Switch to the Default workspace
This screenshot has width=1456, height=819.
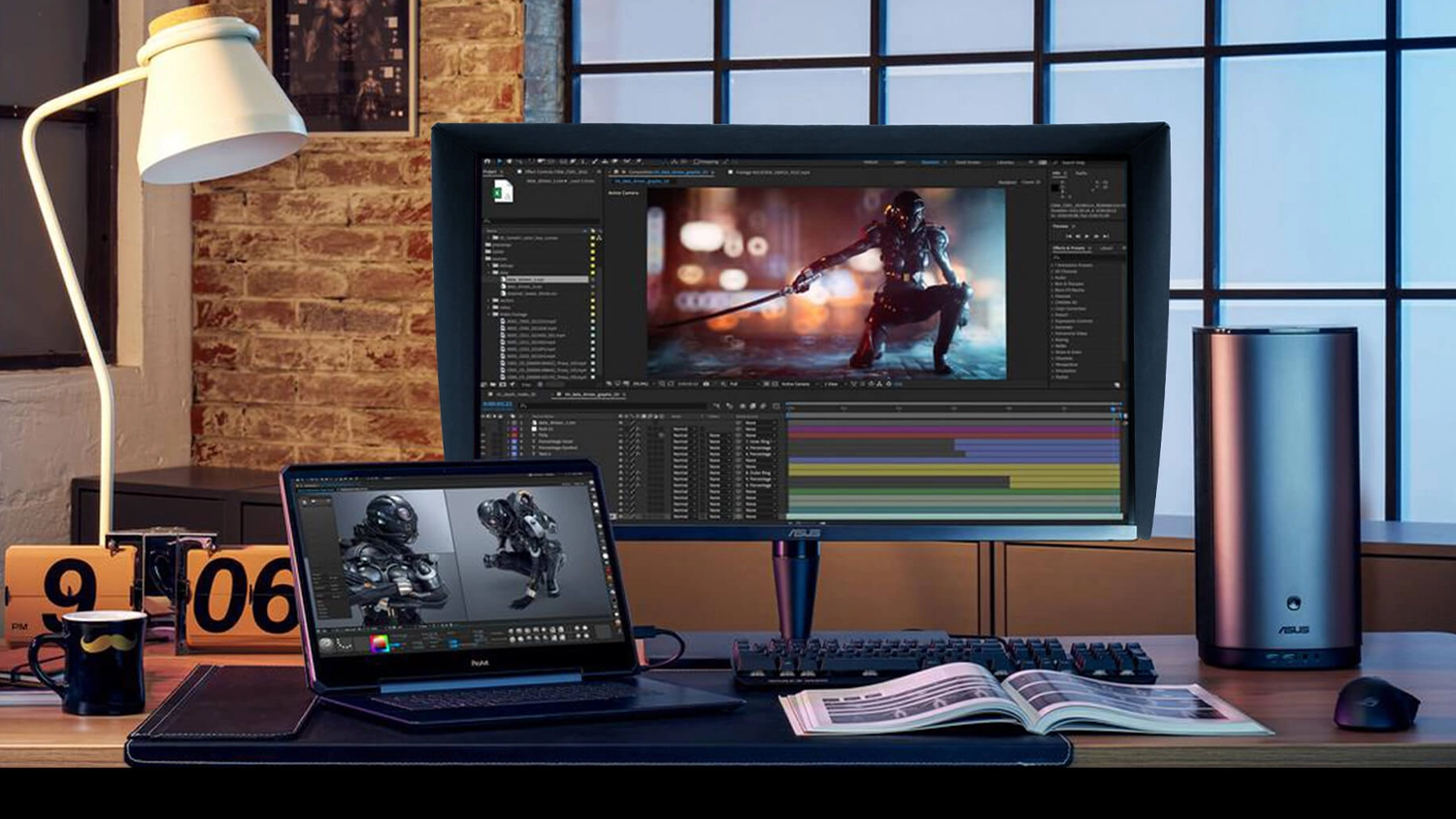(871, 162)
